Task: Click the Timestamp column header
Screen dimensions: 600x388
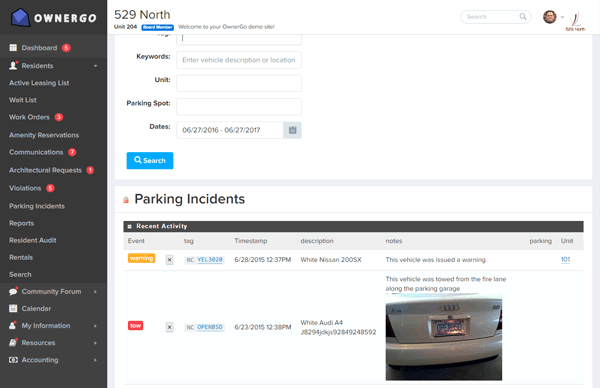Action: (251, 241)
